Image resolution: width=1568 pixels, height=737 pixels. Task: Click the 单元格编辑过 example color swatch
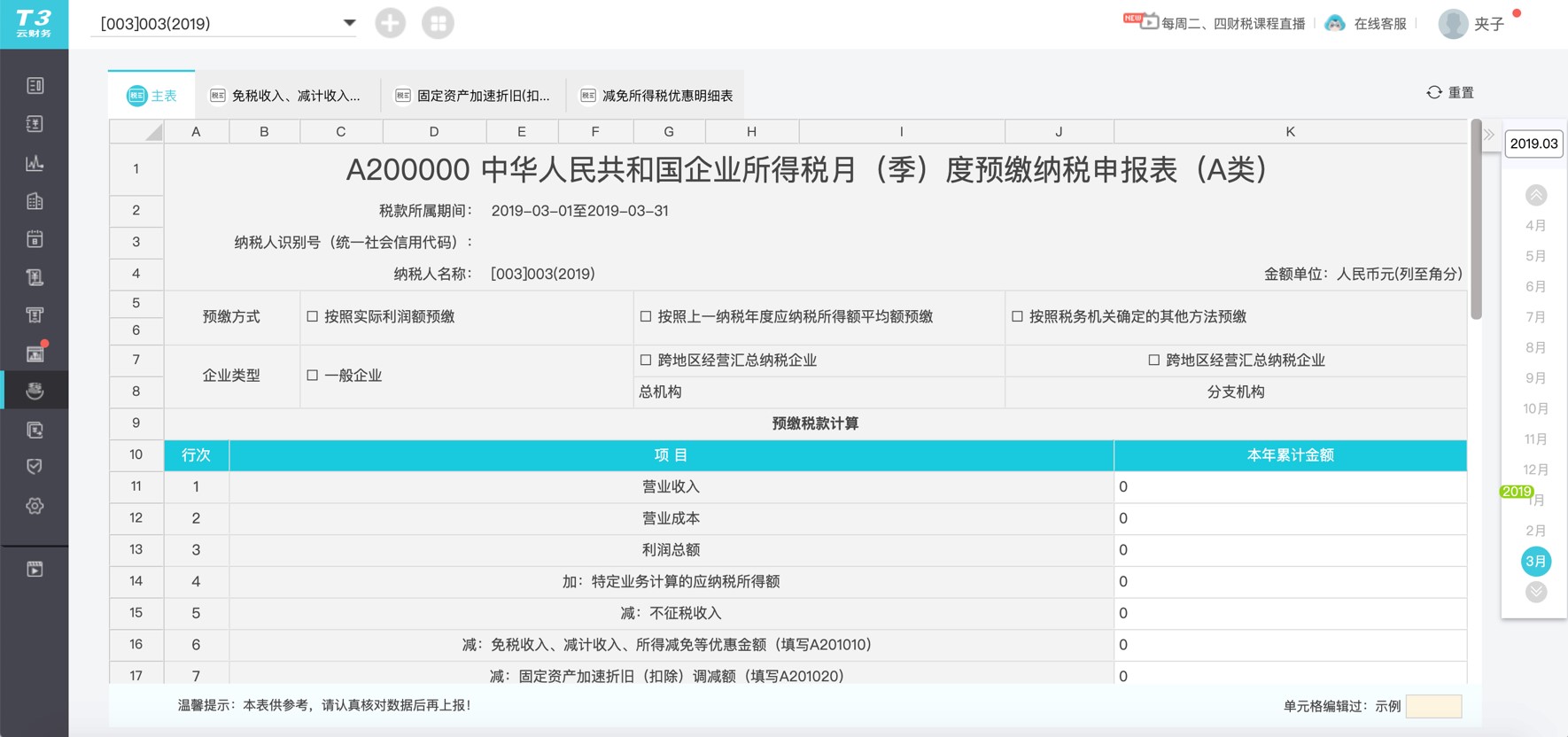point(1432,706)
